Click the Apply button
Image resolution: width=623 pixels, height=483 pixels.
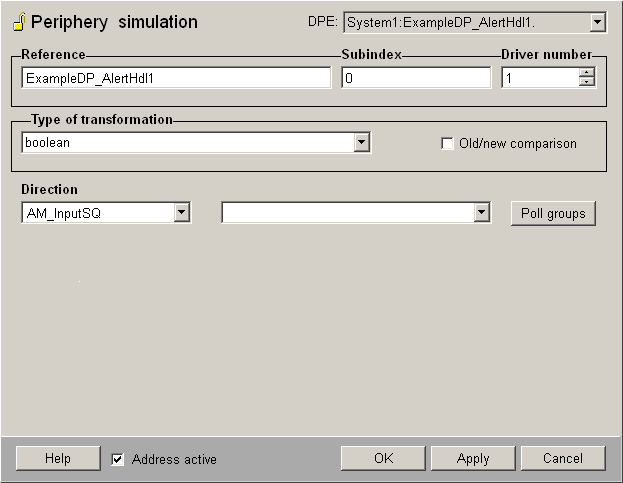click(472, 458)
